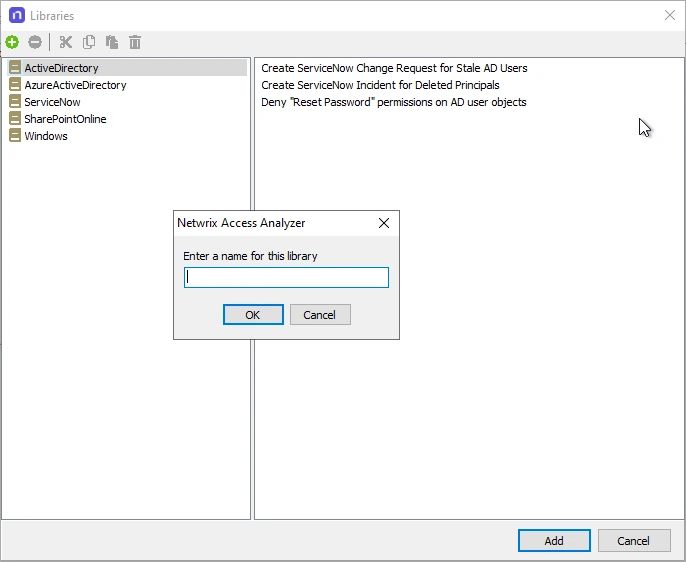Select the Windows library
The height and width of the screenshot is (562, 686).
click(46, 136)
